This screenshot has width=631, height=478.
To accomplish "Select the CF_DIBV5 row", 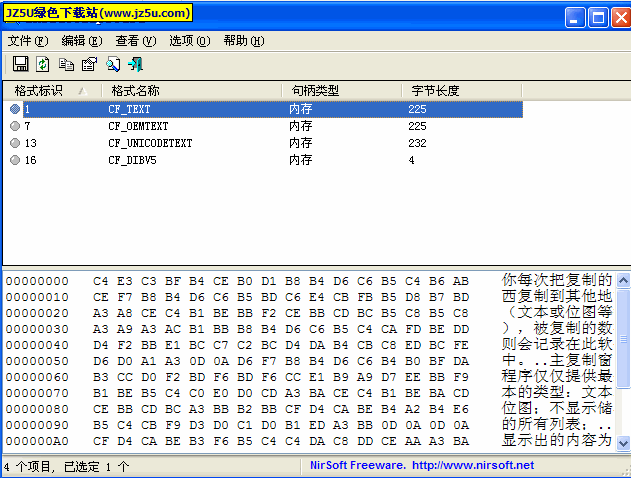I will (x=264, y=160).
